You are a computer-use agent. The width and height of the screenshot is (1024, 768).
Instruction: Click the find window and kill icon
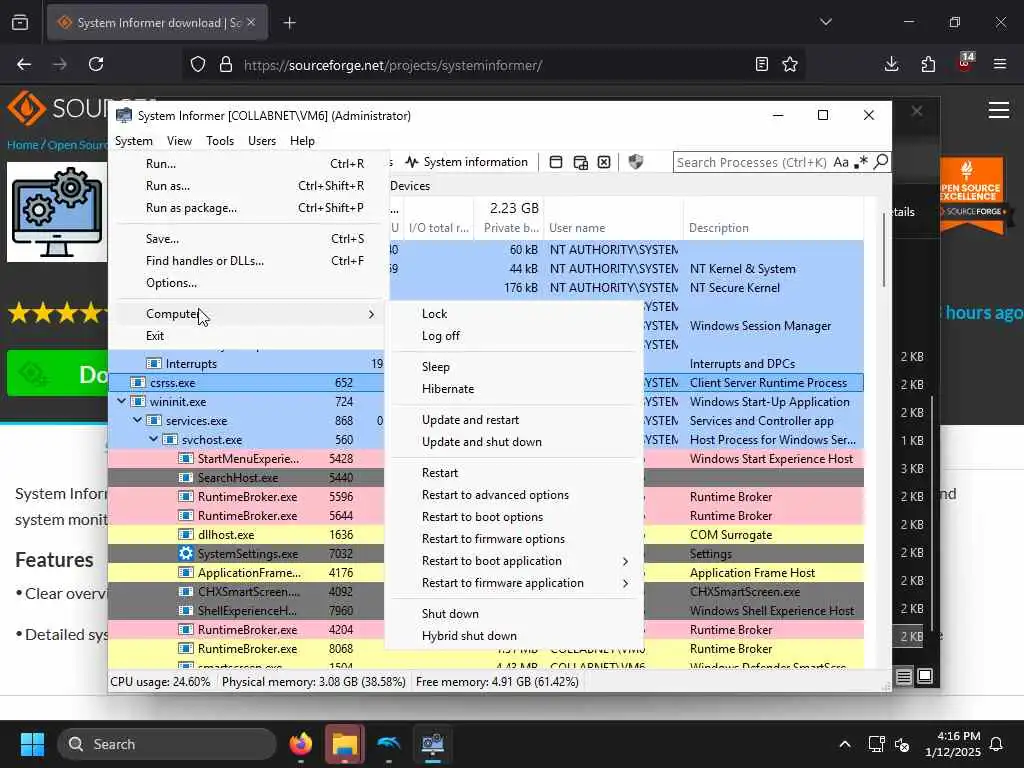(x=604, y=162)
